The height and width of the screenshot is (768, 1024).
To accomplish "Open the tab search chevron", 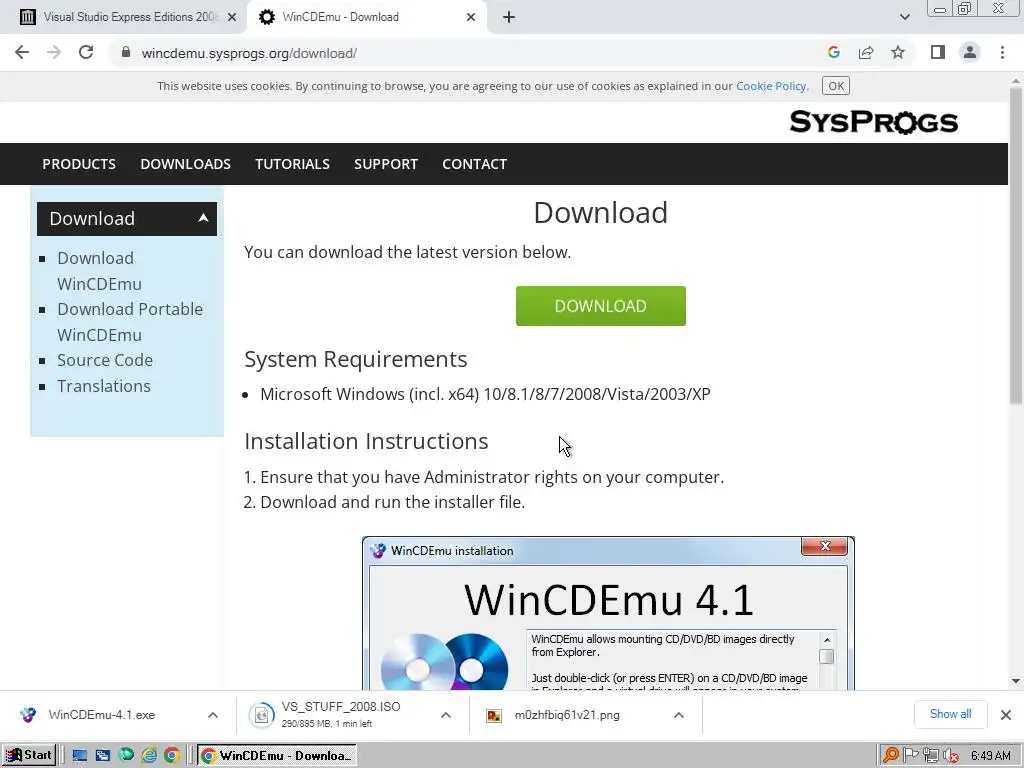I will coord(904,18).
